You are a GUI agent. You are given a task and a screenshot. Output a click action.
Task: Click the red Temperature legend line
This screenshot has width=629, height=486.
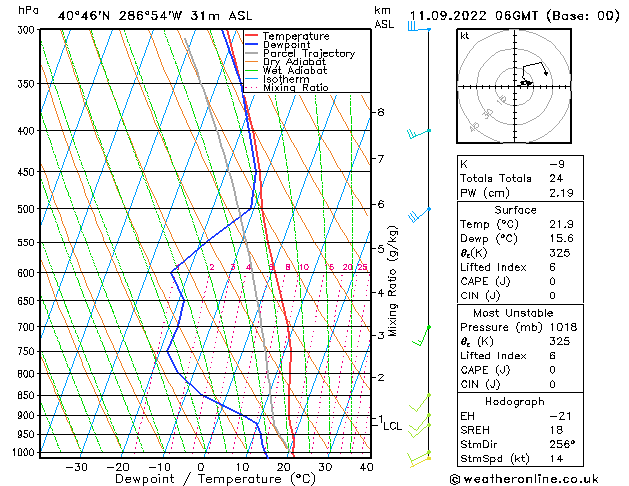coord(252,36)
